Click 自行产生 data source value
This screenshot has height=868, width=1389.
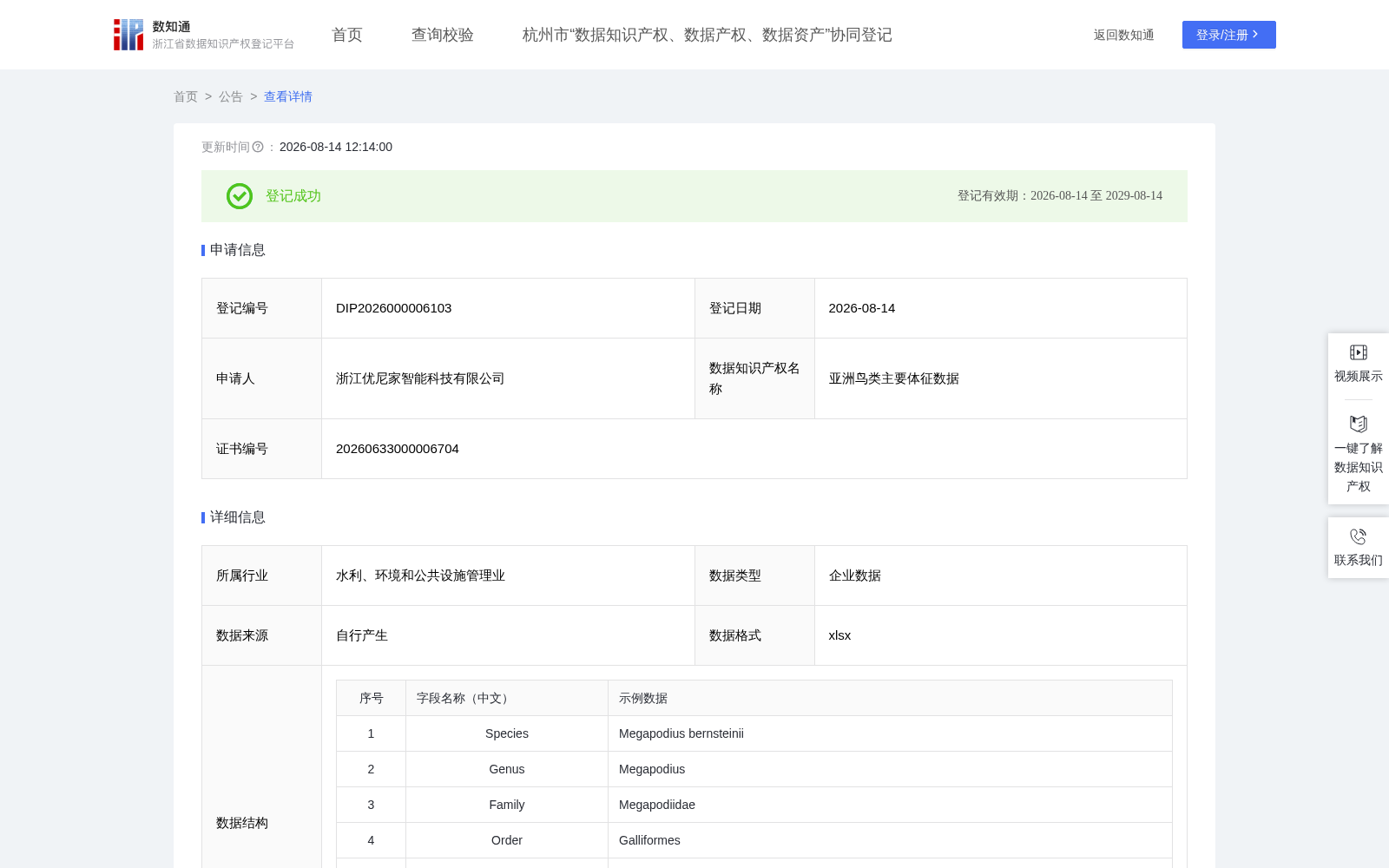tap(362, 635)
